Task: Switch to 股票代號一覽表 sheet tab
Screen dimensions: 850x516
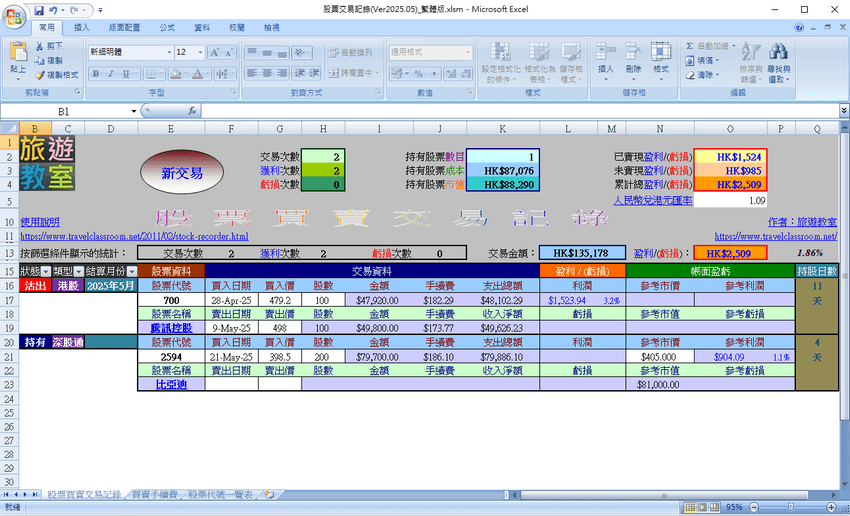Action: tap(221, 495)
